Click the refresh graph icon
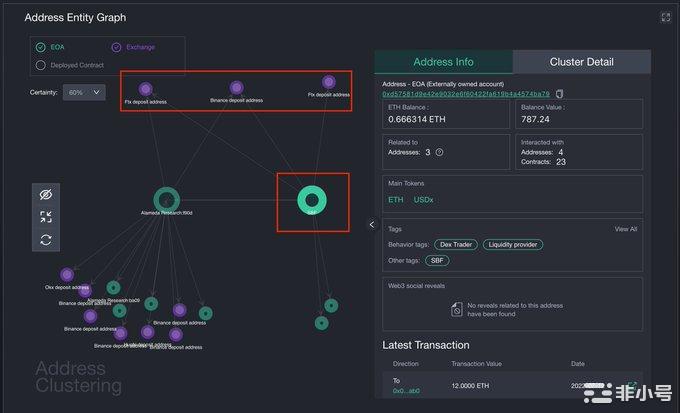The image size is (680, 413). [x=45, y=239]
